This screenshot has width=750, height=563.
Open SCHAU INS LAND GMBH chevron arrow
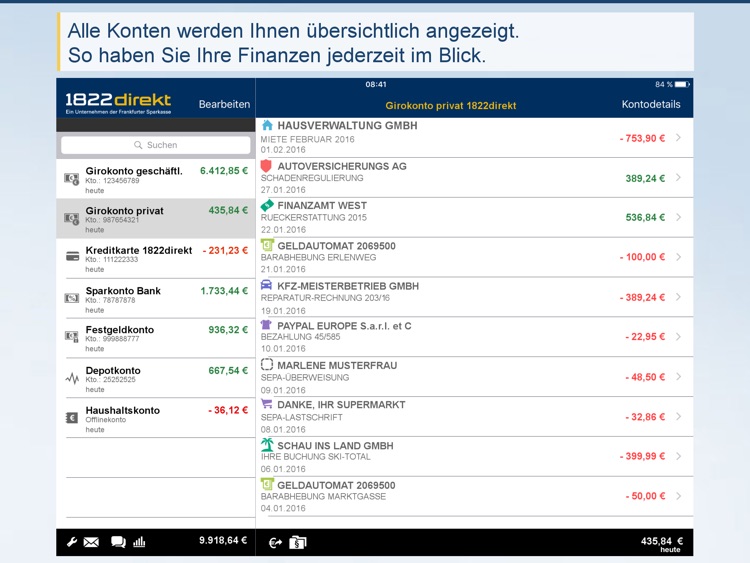coord(678,456)
